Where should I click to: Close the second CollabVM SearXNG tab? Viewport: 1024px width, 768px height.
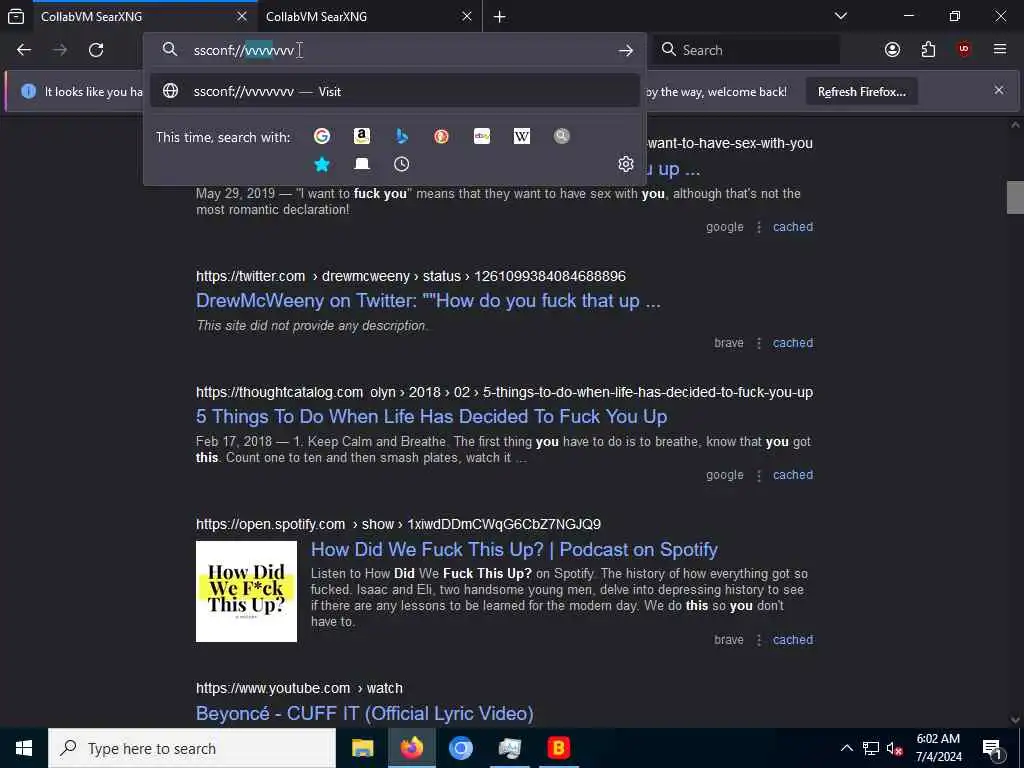click(466, 16)
